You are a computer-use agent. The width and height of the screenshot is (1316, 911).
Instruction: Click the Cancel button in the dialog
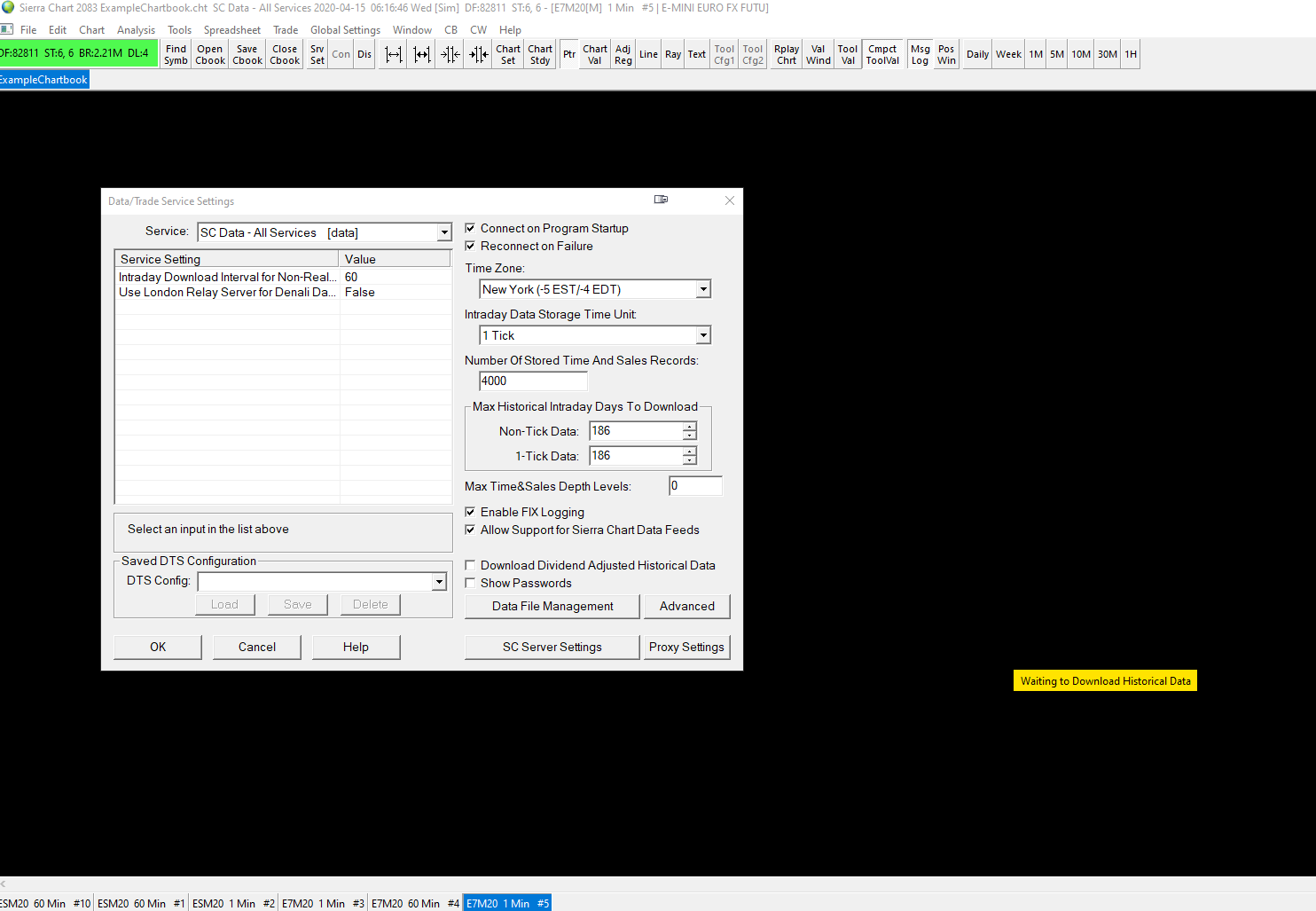tap(257, 647)
